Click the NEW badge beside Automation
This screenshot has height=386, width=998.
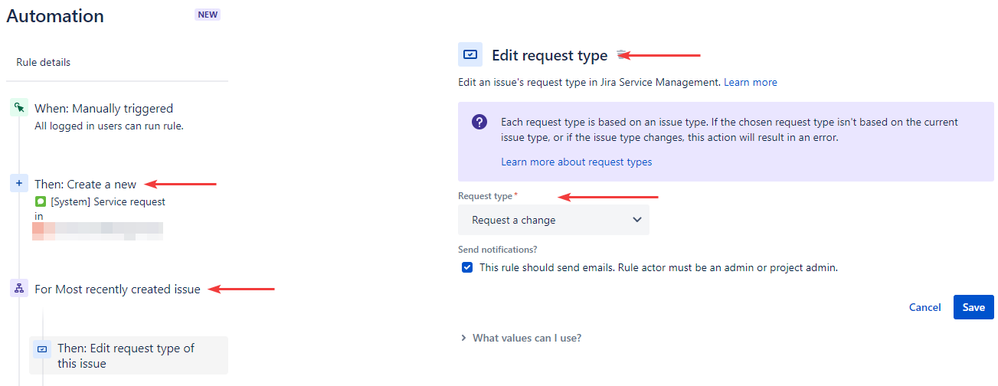click(x=207, y=15)
